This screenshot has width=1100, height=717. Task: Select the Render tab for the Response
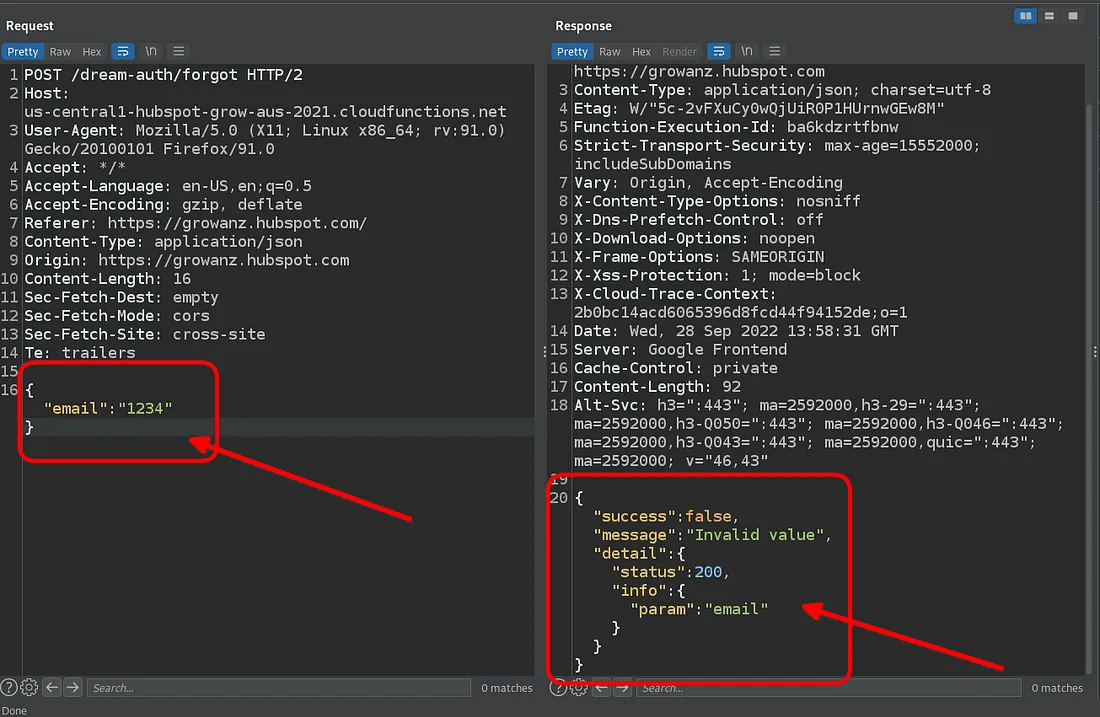679,51
